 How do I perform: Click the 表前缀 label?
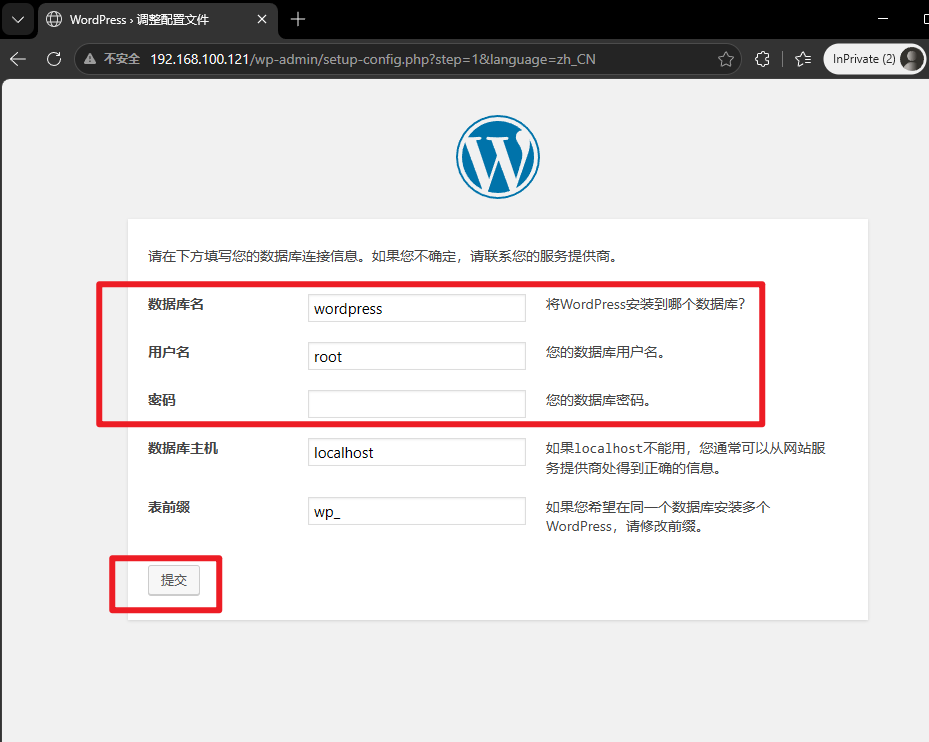169,507
